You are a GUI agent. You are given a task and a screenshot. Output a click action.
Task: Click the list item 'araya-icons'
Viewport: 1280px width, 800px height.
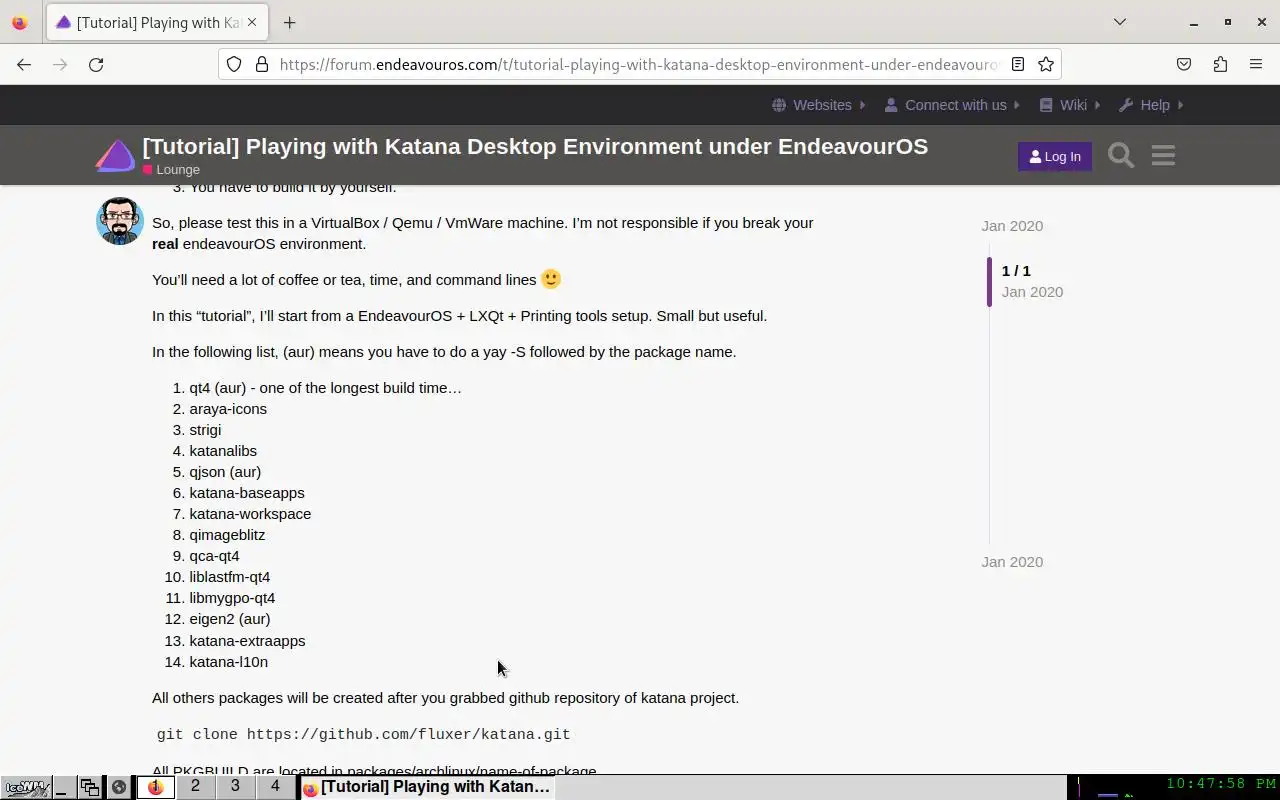228,409
